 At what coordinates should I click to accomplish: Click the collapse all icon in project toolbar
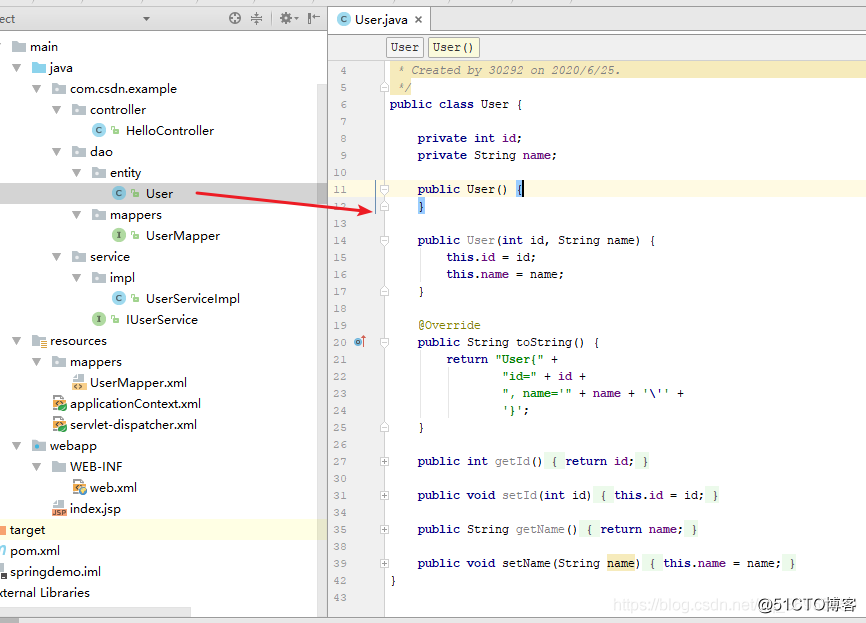pos(256,18)
